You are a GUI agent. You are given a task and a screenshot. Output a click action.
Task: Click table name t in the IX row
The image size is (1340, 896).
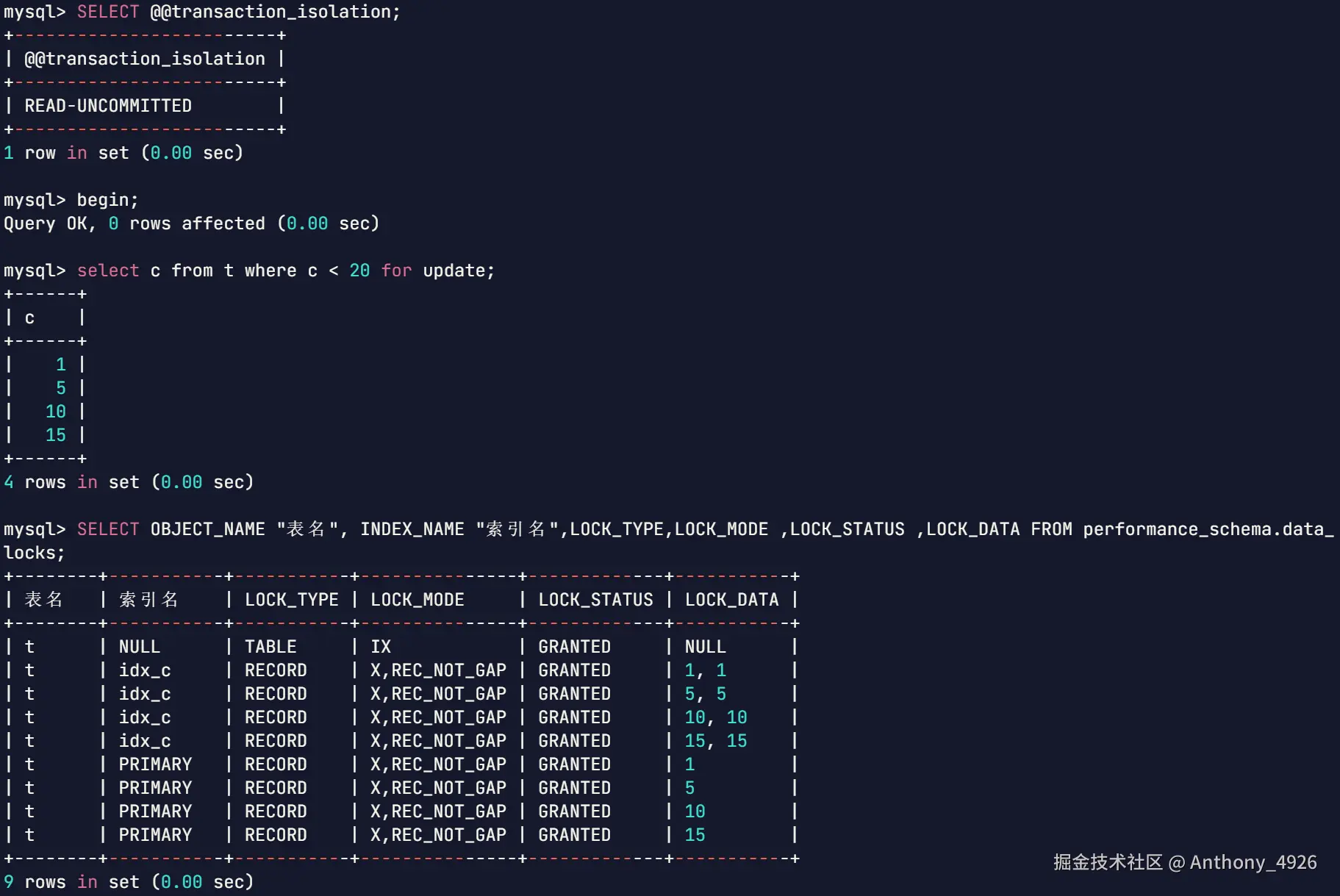[29, 647]
